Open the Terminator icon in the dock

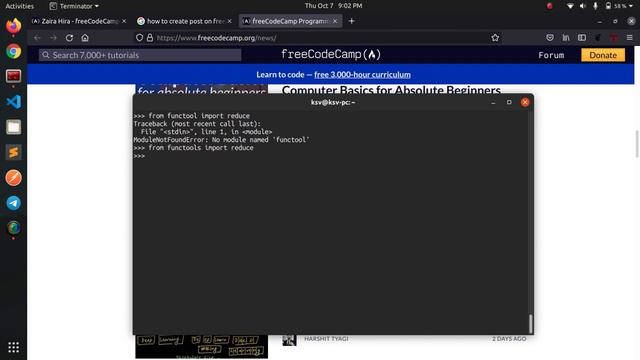click(13, 76)
